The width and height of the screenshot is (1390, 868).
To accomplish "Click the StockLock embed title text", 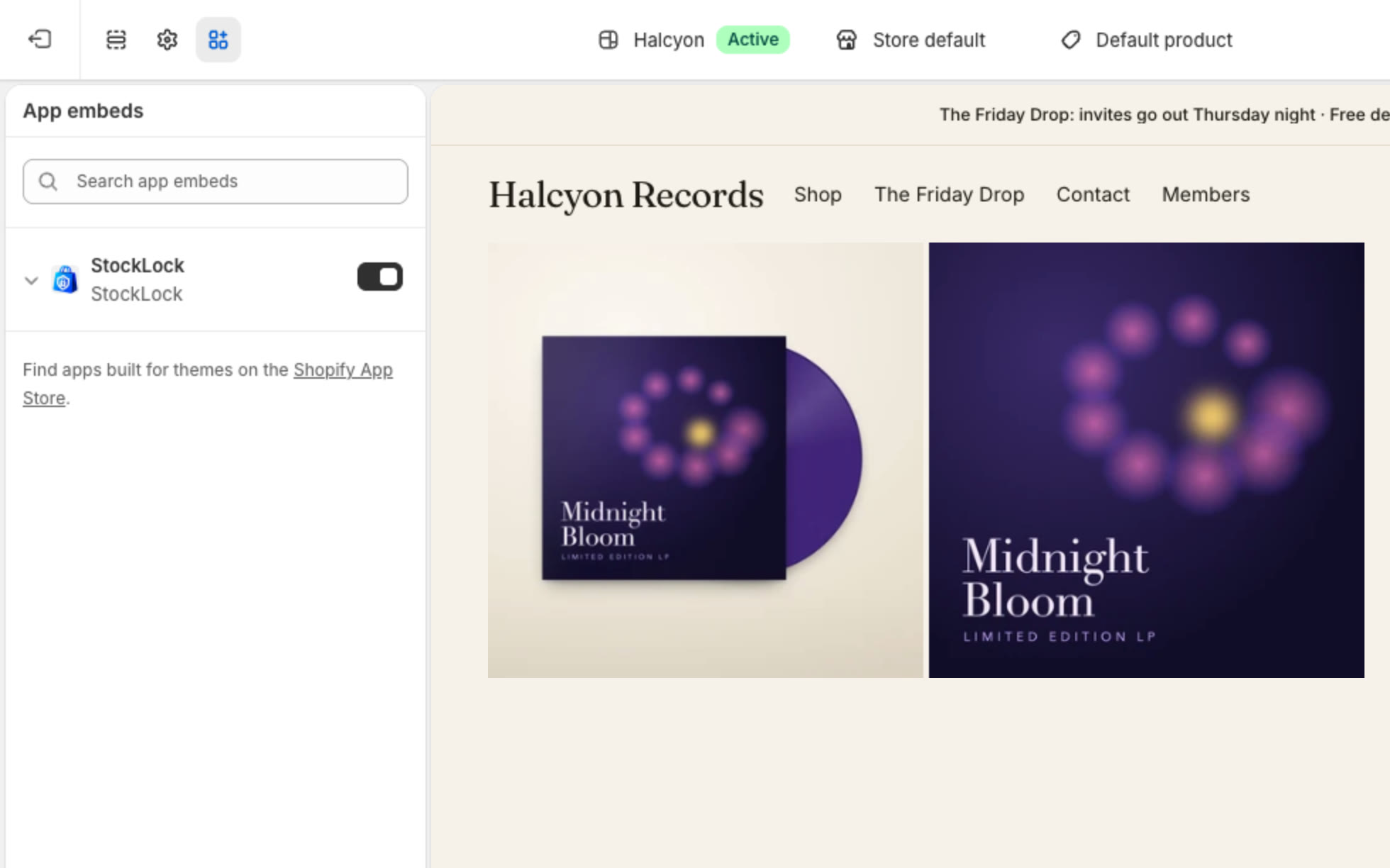I will coord(138,265).
